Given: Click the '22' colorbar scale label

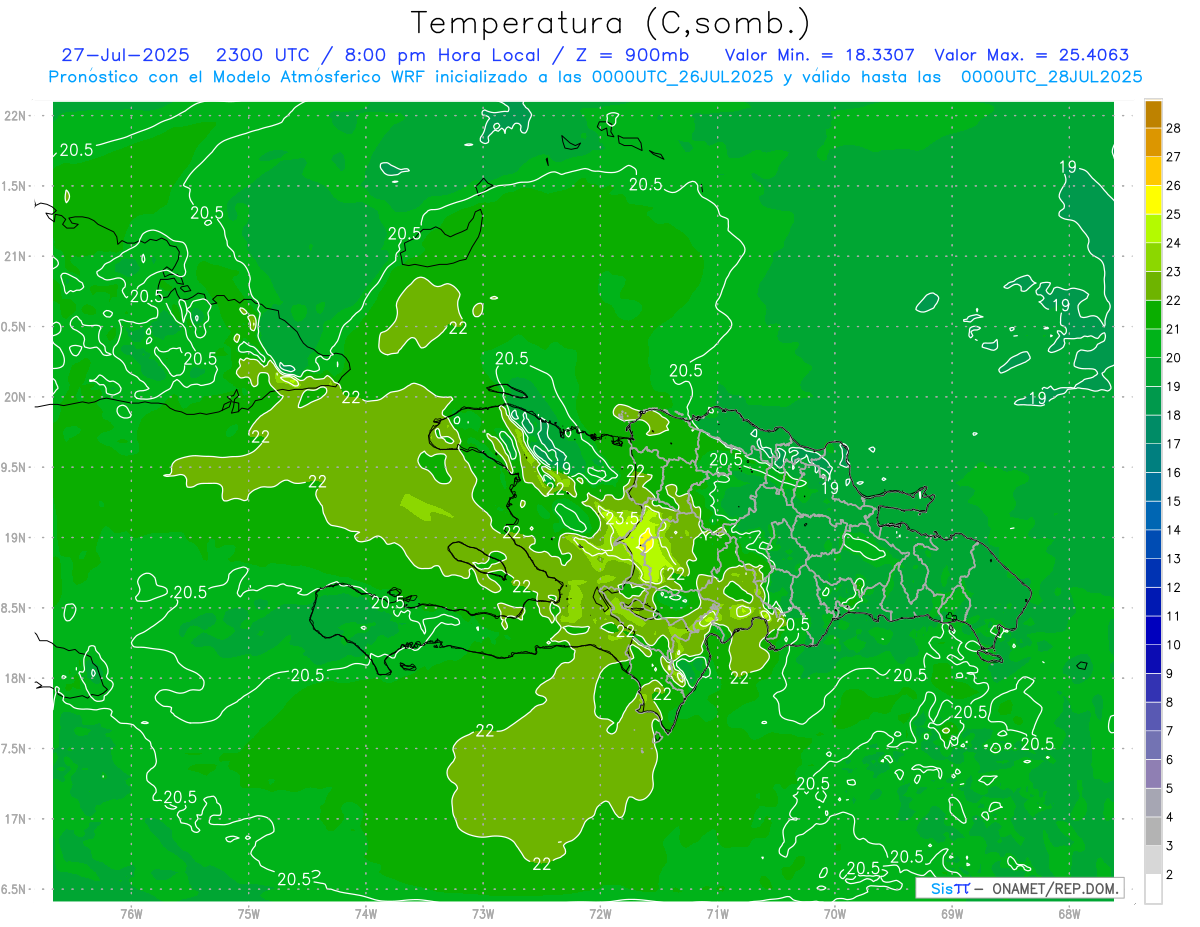Looking at the screenshot, I should 1173,300.
